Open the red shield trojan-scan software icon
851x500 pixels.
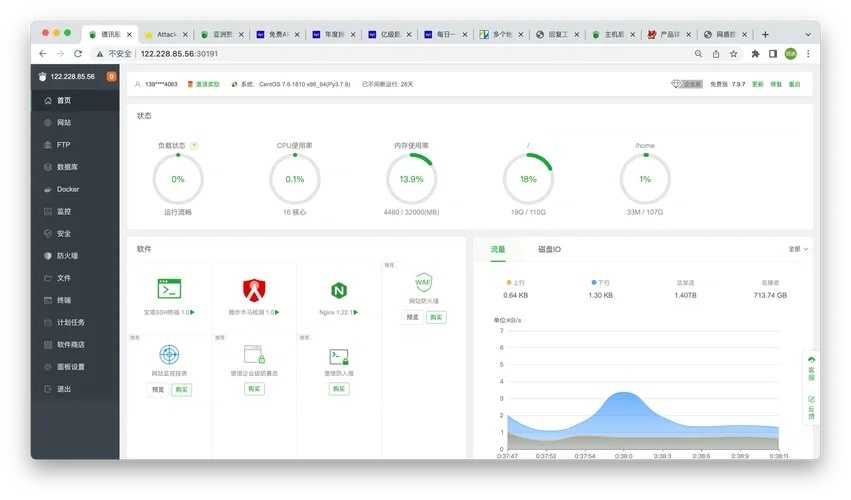[x=254, y=290]
